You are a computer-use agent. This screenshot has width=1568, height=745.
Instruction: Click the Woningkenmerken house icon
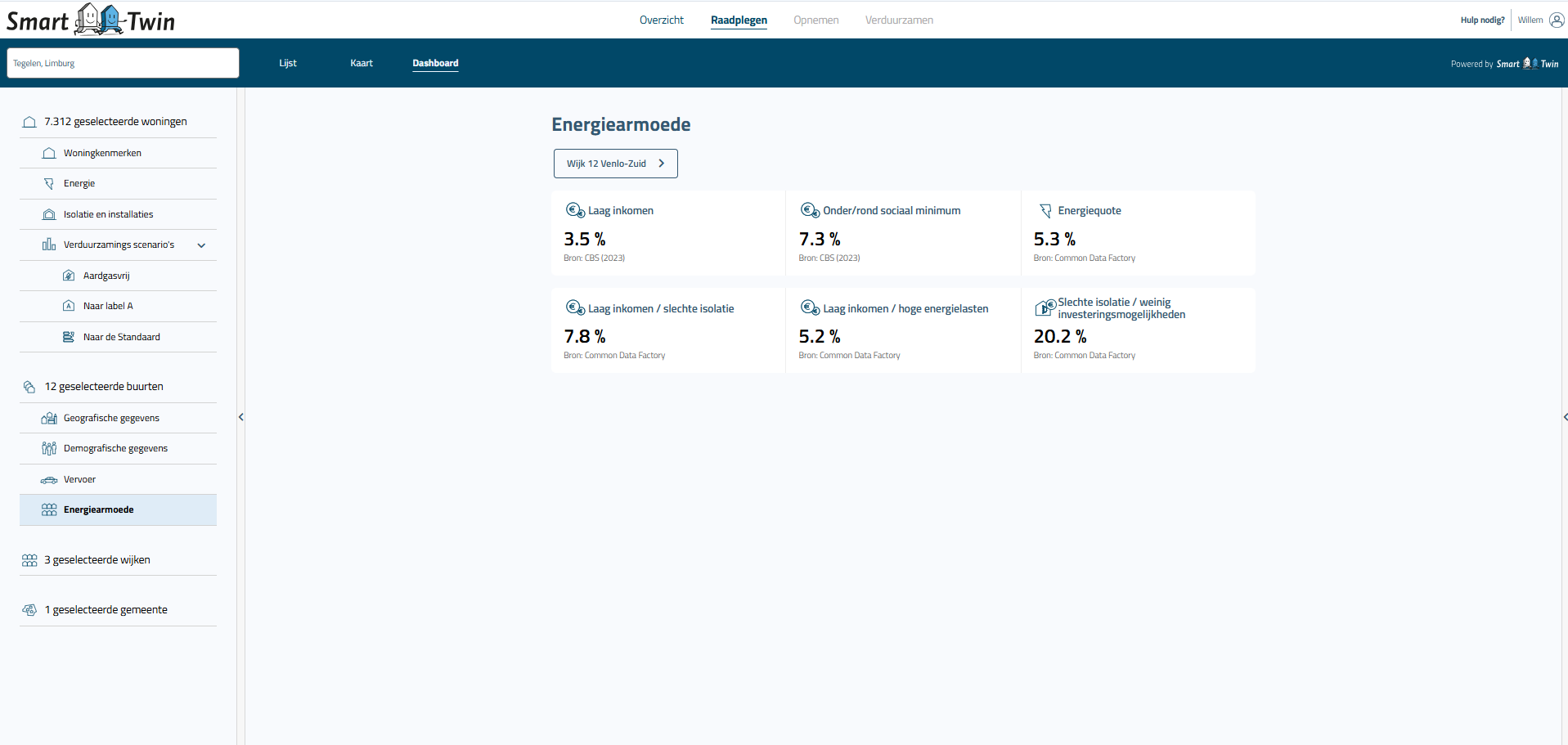[x=49, y=153]
